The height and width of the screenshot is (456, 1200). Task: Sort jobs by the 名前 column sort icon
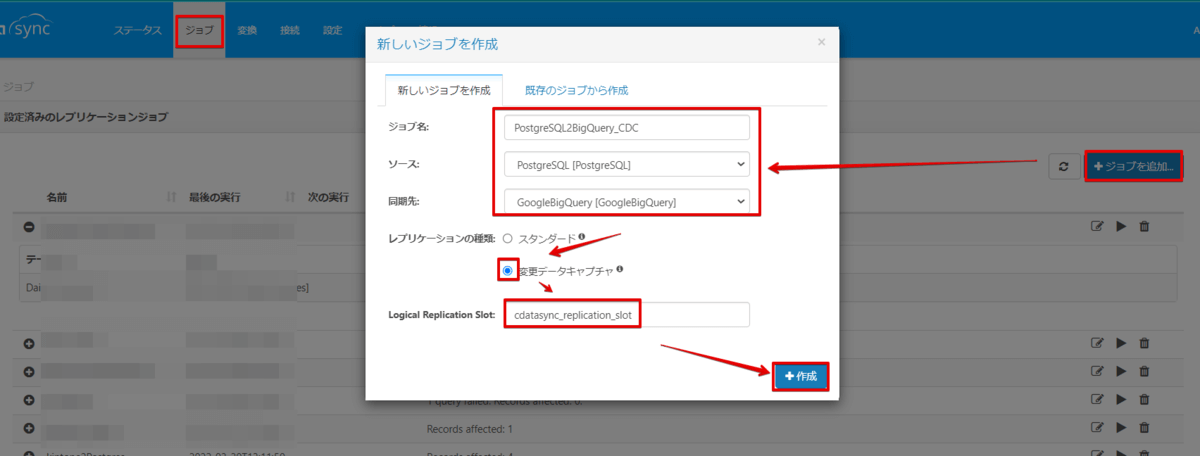[x=171, y=196]
